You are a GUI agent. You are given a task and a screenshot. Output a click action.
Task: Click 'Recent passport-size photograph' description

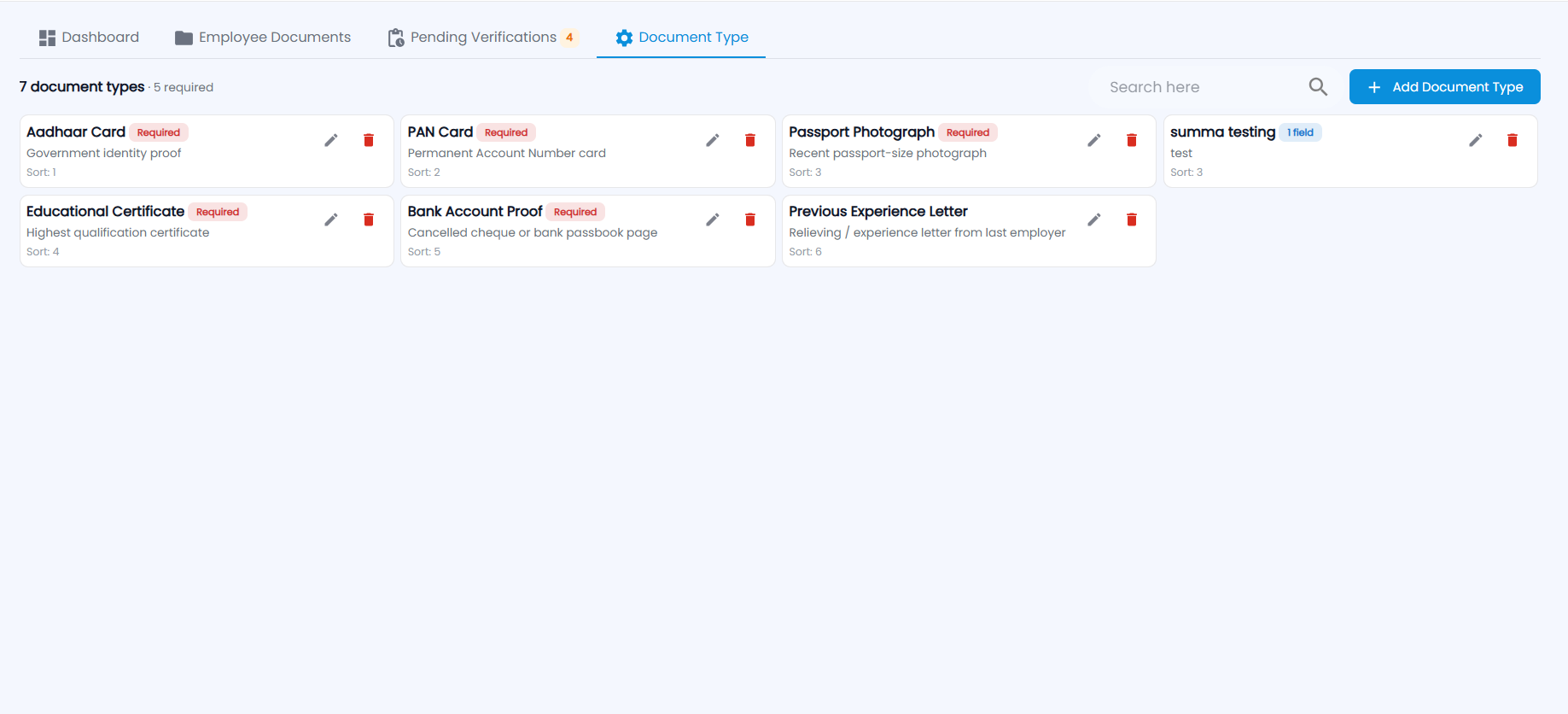(888, 153)
